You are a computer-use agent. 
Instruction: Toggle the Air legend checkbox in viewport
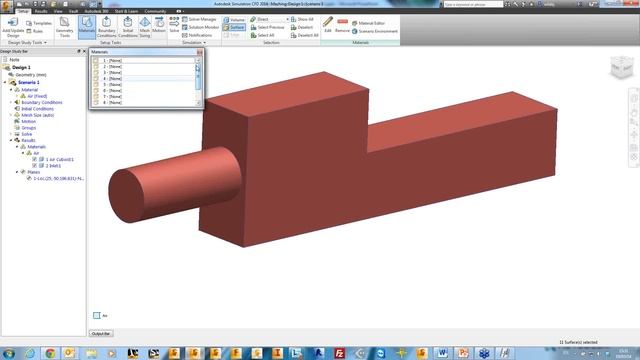click(x=96, y=316)
